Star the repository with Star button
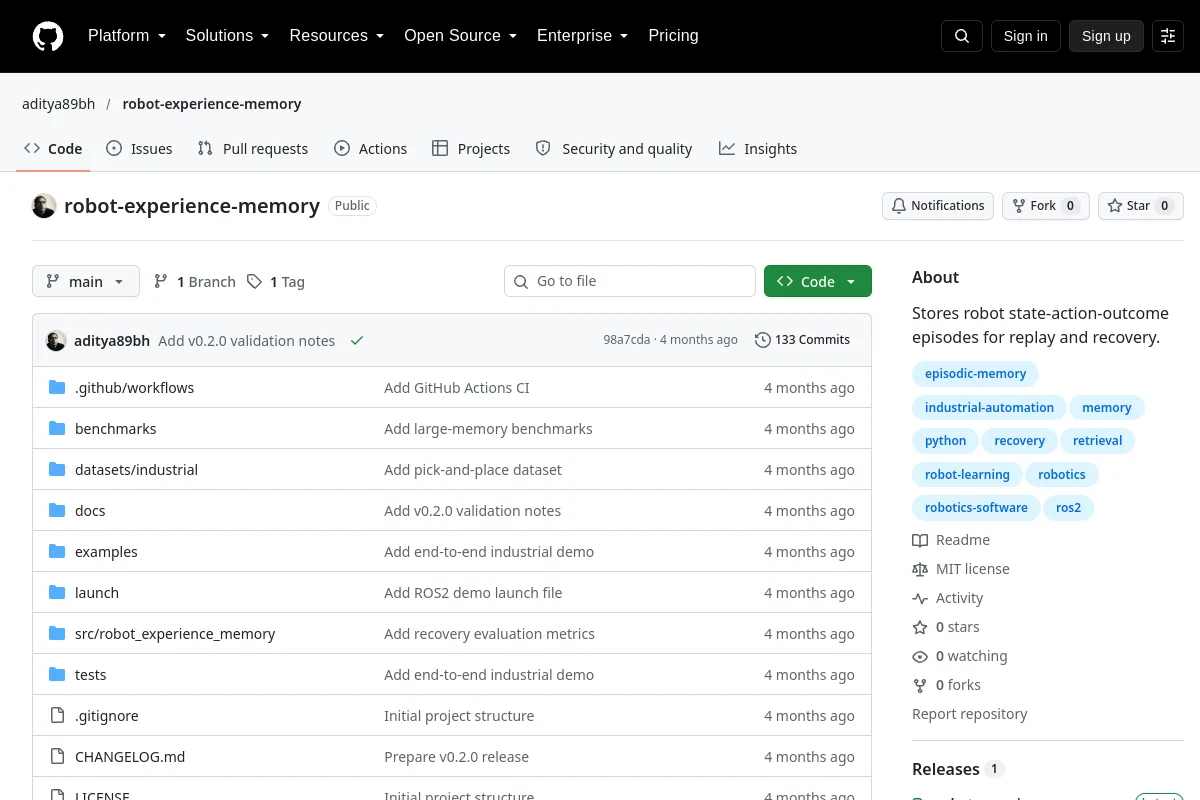This screenshot has width=1200, height=800. click(x=1141, y=206)
